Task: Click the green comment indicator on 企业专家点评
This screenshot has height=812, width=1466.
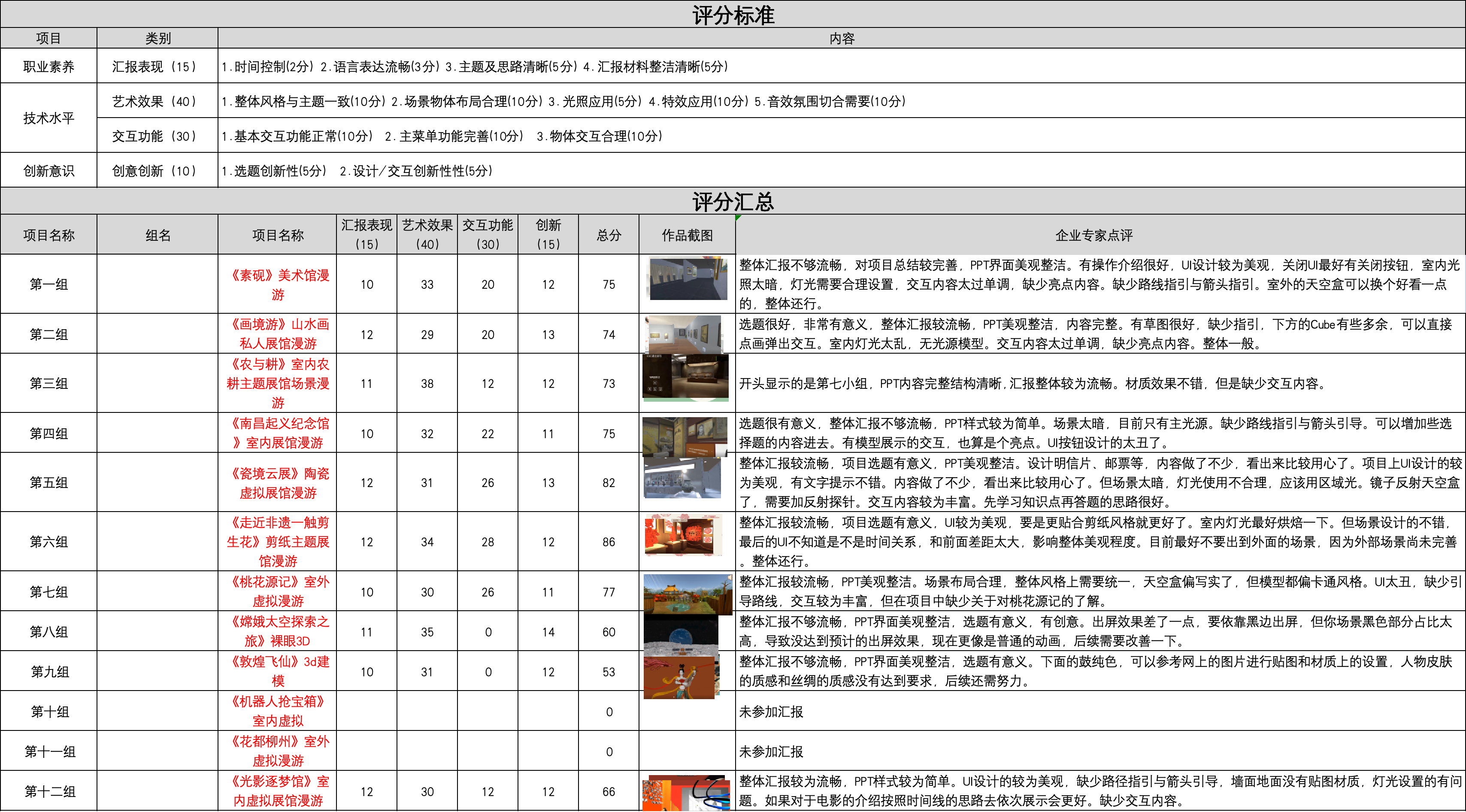Action: 738,218
